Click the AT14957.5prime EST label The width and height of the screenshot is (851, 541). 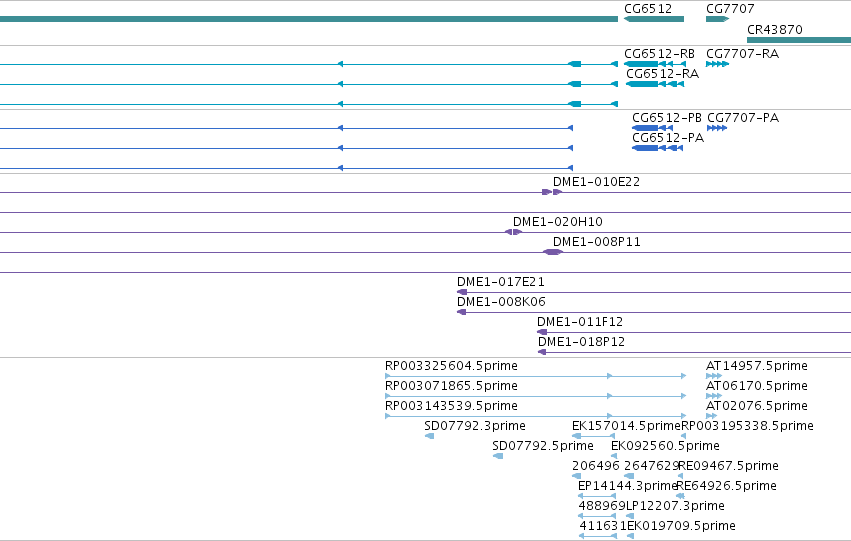point(757,366)
